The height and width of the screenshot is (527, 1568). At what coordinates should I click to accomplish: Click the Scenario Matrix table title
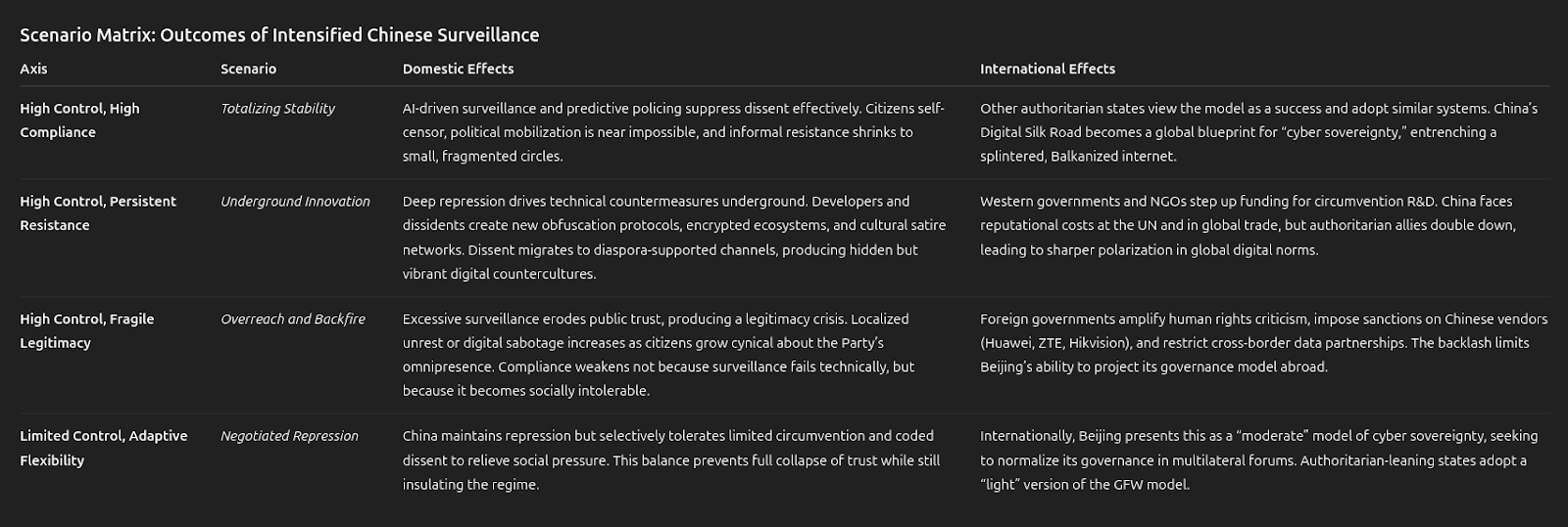[x=279, y=35]
